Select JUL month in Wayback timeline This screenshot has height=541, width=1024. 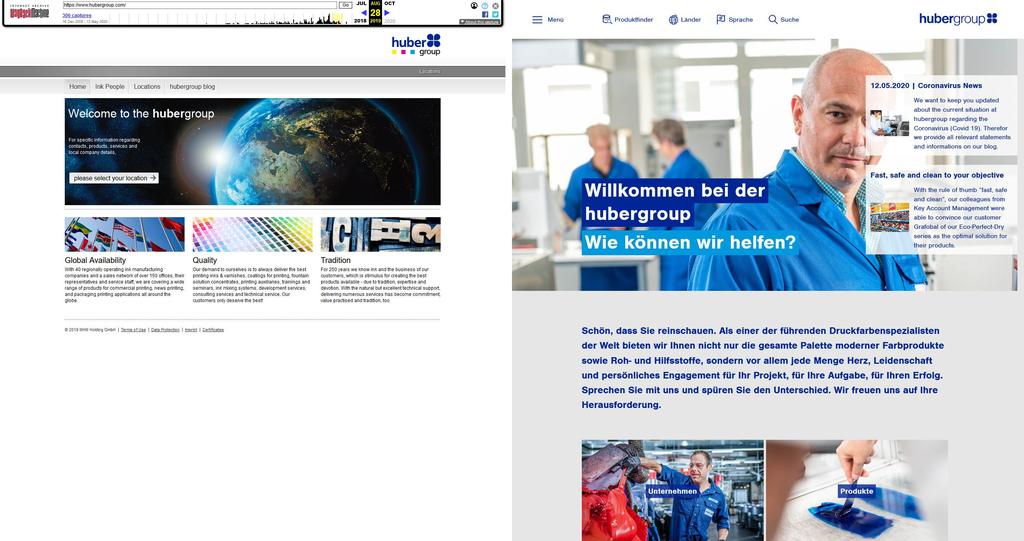pos(361,3)
